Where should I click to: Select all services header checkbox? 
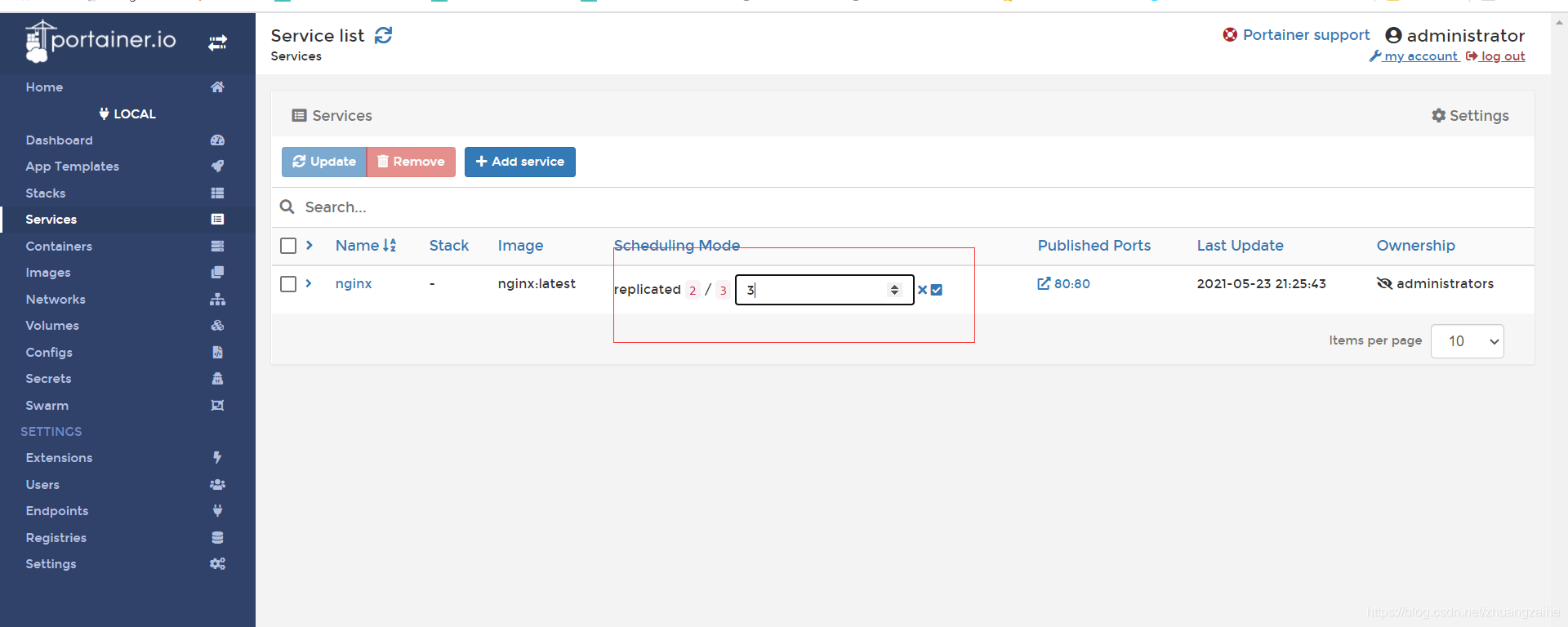coord(288,246)
